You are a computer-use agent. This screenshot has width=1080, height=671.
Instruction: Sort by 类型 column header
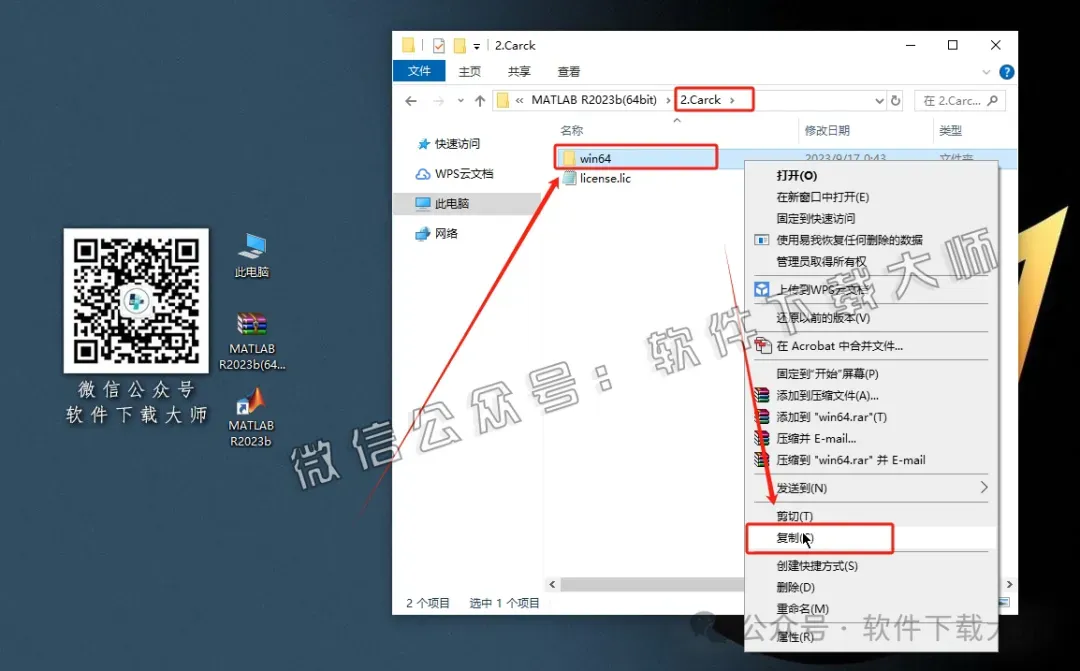(x=951, y=130)
